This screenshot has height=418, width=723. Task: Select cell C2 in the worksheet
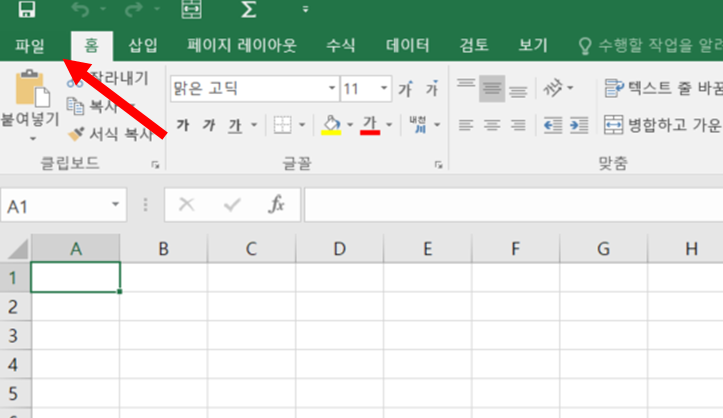[252, 306]
